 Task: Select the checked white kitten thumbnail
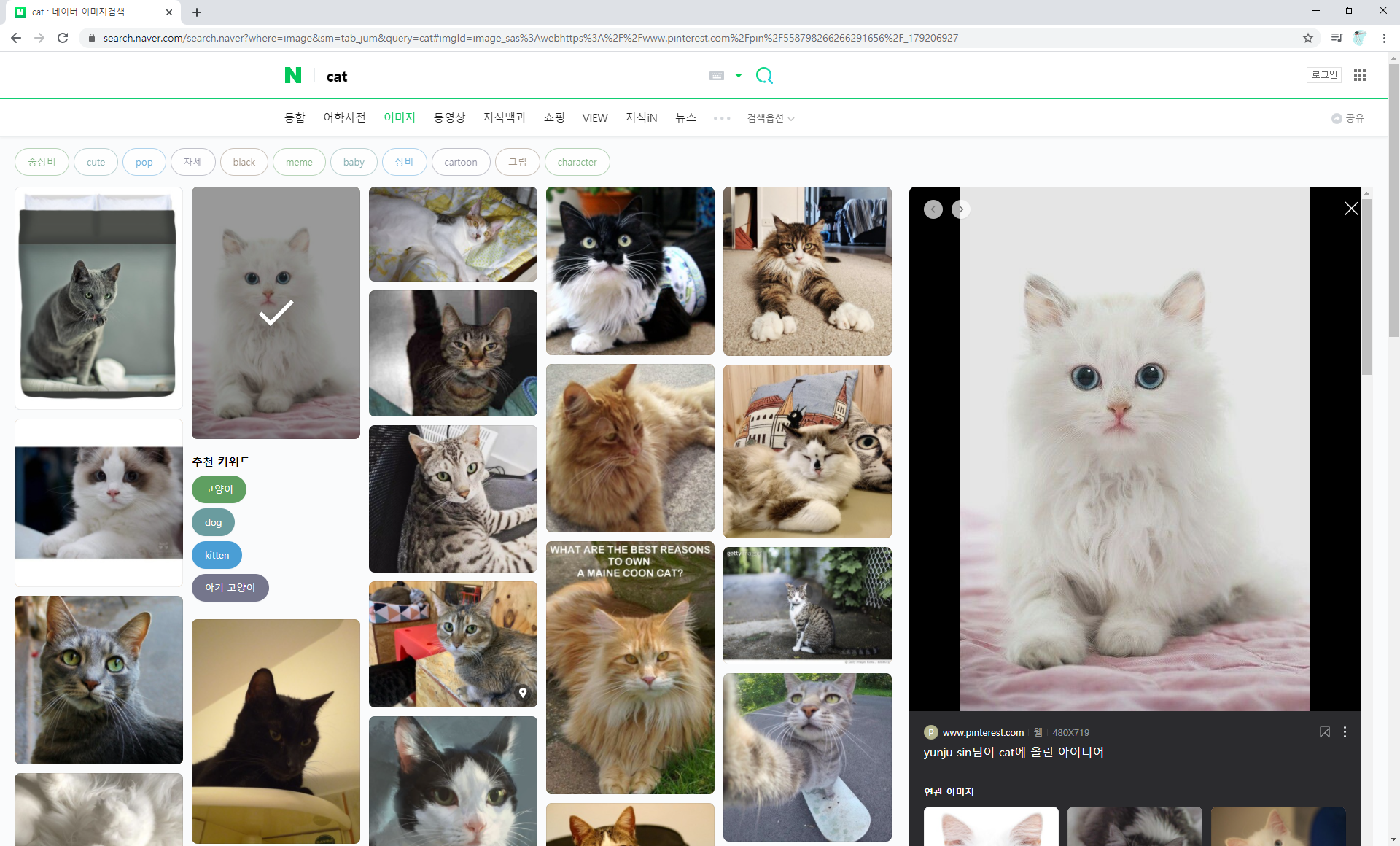click(276, 312)
